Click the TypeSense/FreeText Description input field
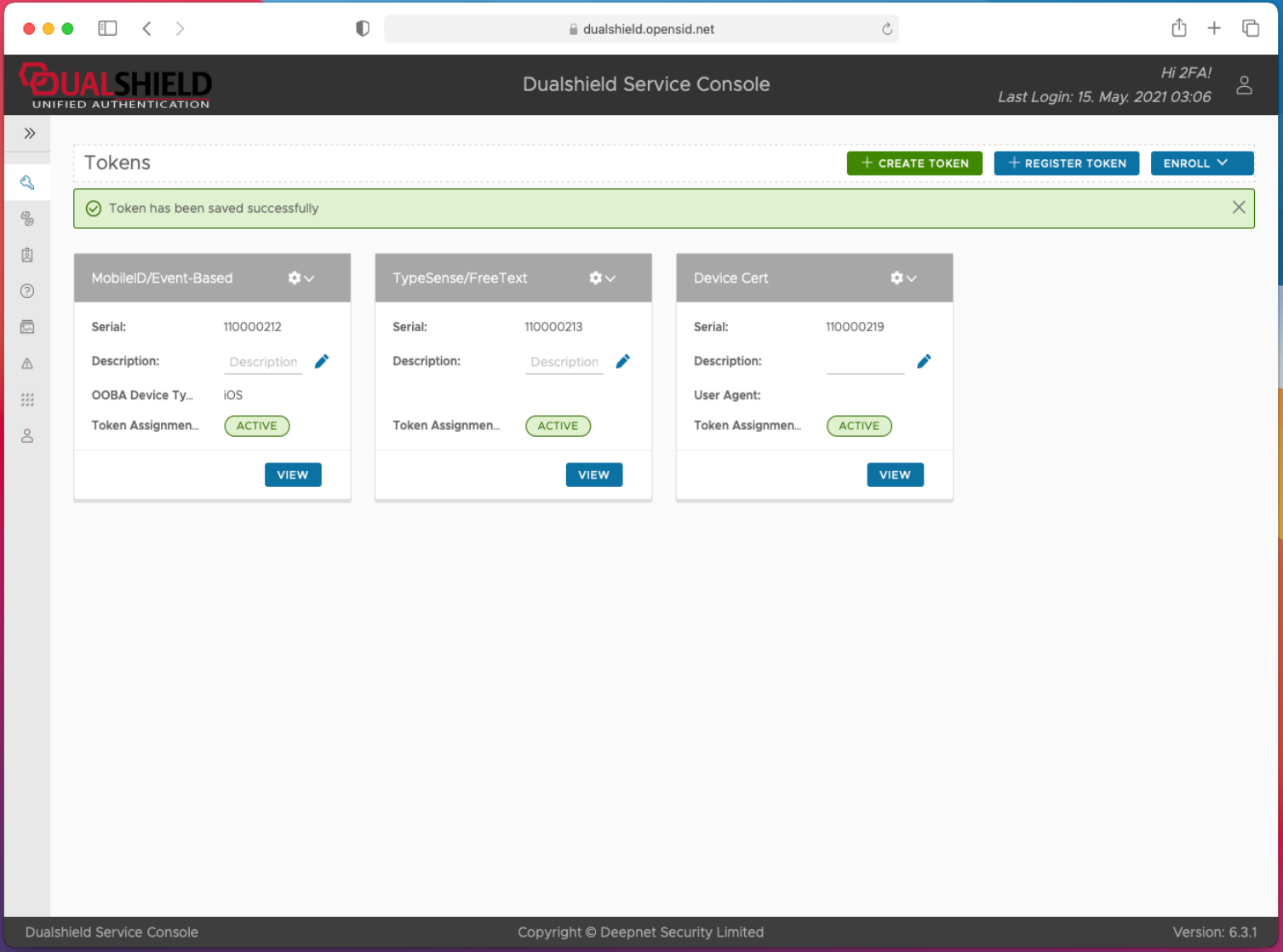The height and width of the screenshot is (952, 1283). click(x=564, y=363)
